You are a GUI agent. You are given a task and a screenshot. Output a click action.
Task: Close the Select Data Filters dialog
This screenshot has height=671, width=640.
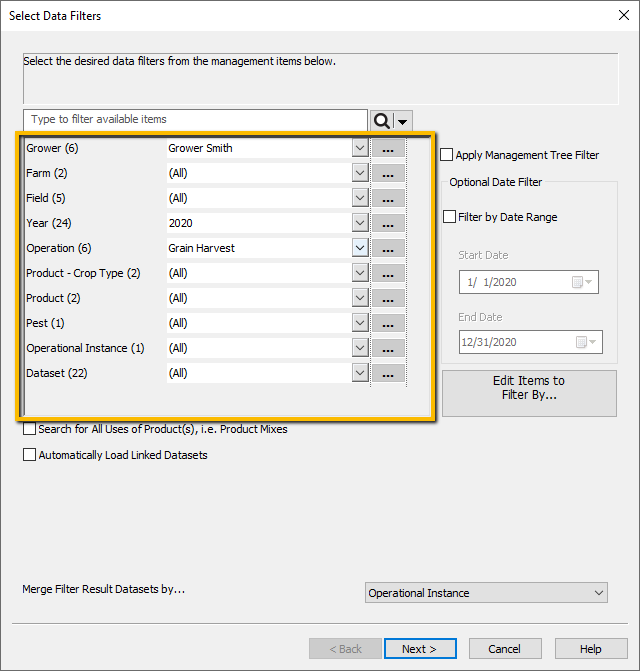(624, 15)
